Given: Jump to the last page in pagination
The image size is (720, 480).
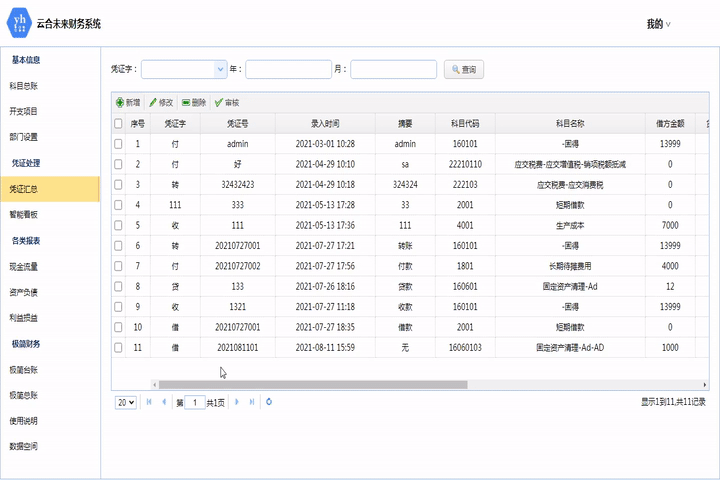Looking at the screenshot, I should point(251,402).
